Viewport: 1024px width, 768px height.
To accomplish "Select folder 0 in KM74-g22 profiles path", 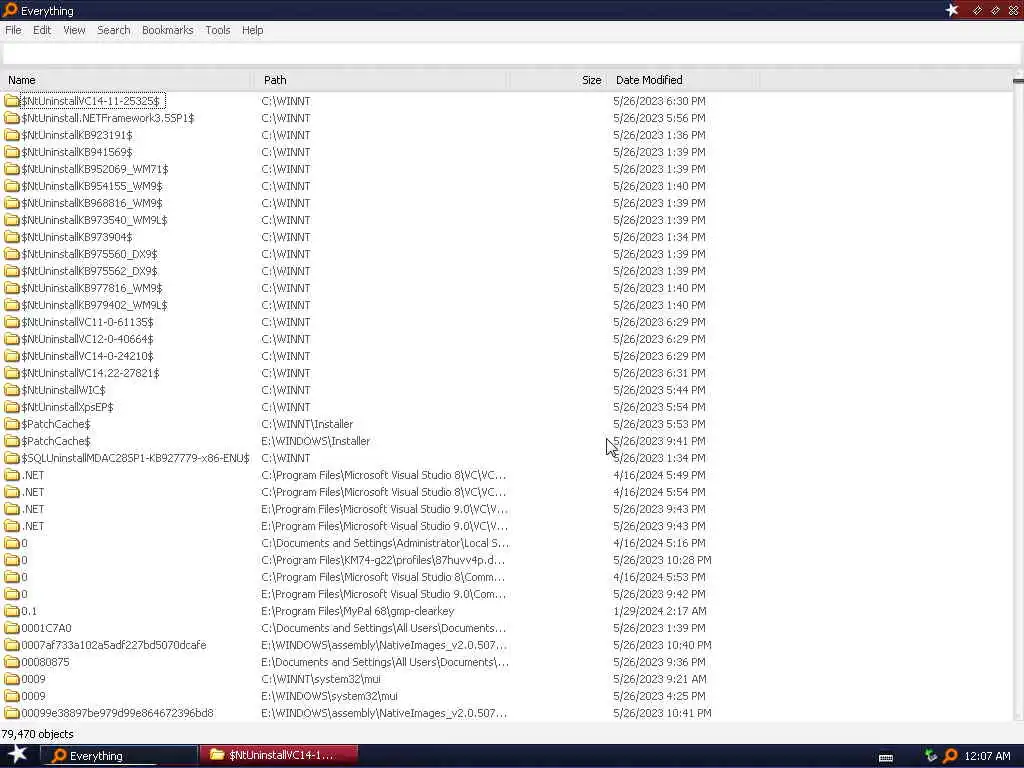I will (24, 560).
